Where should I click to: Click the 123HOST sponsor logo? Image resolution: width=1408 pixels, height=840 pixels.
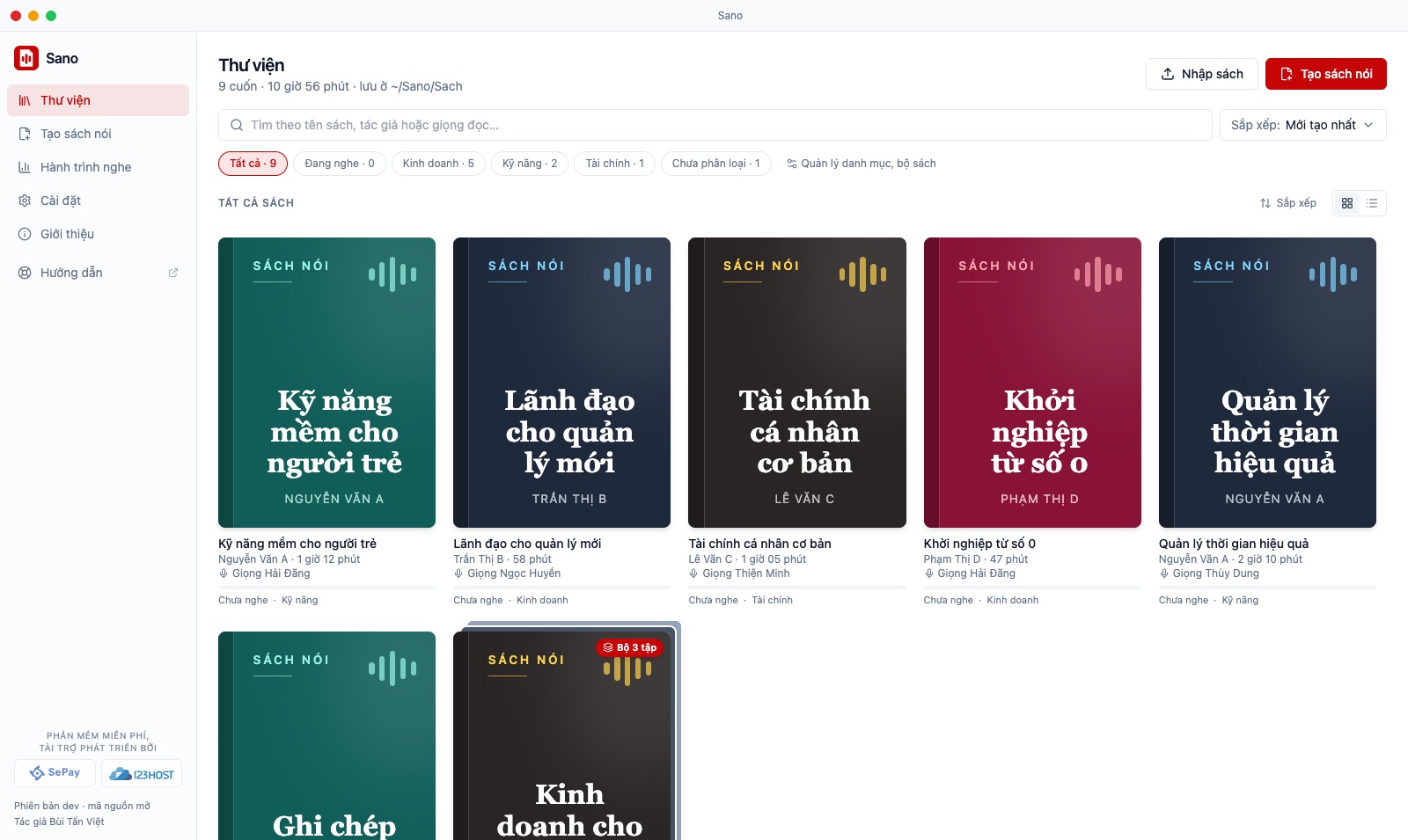142,773
